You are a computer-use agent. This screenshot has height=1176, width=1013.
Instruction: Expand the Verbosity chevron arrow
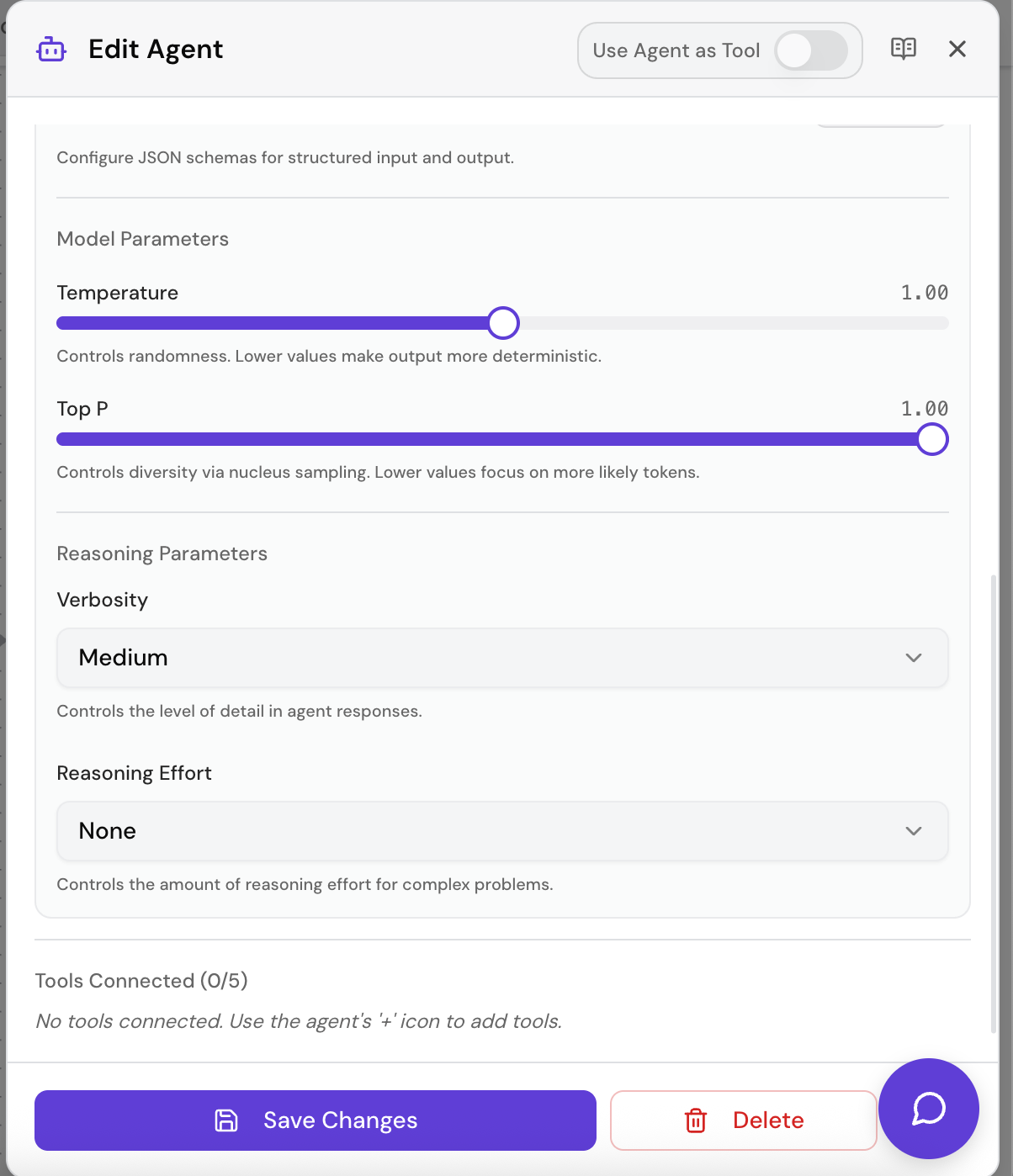point(914,658)
